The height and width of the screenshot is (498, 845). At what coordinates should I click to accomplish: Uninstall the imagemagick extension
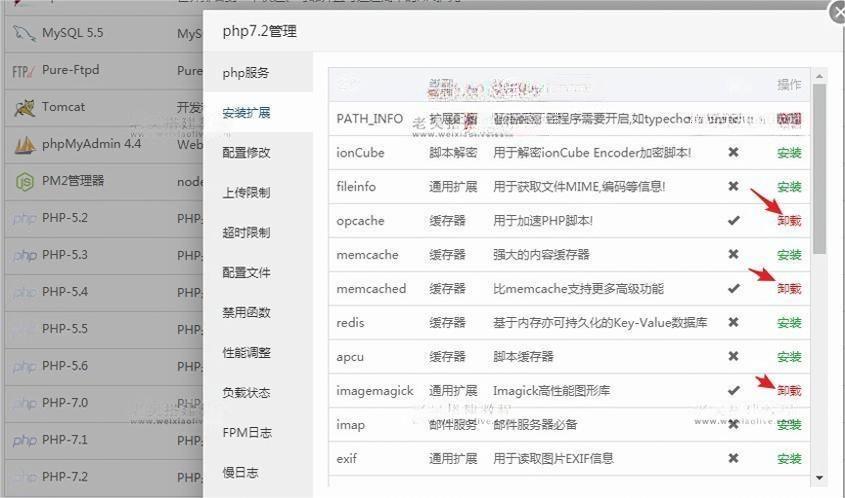click(x=789, y=391)
